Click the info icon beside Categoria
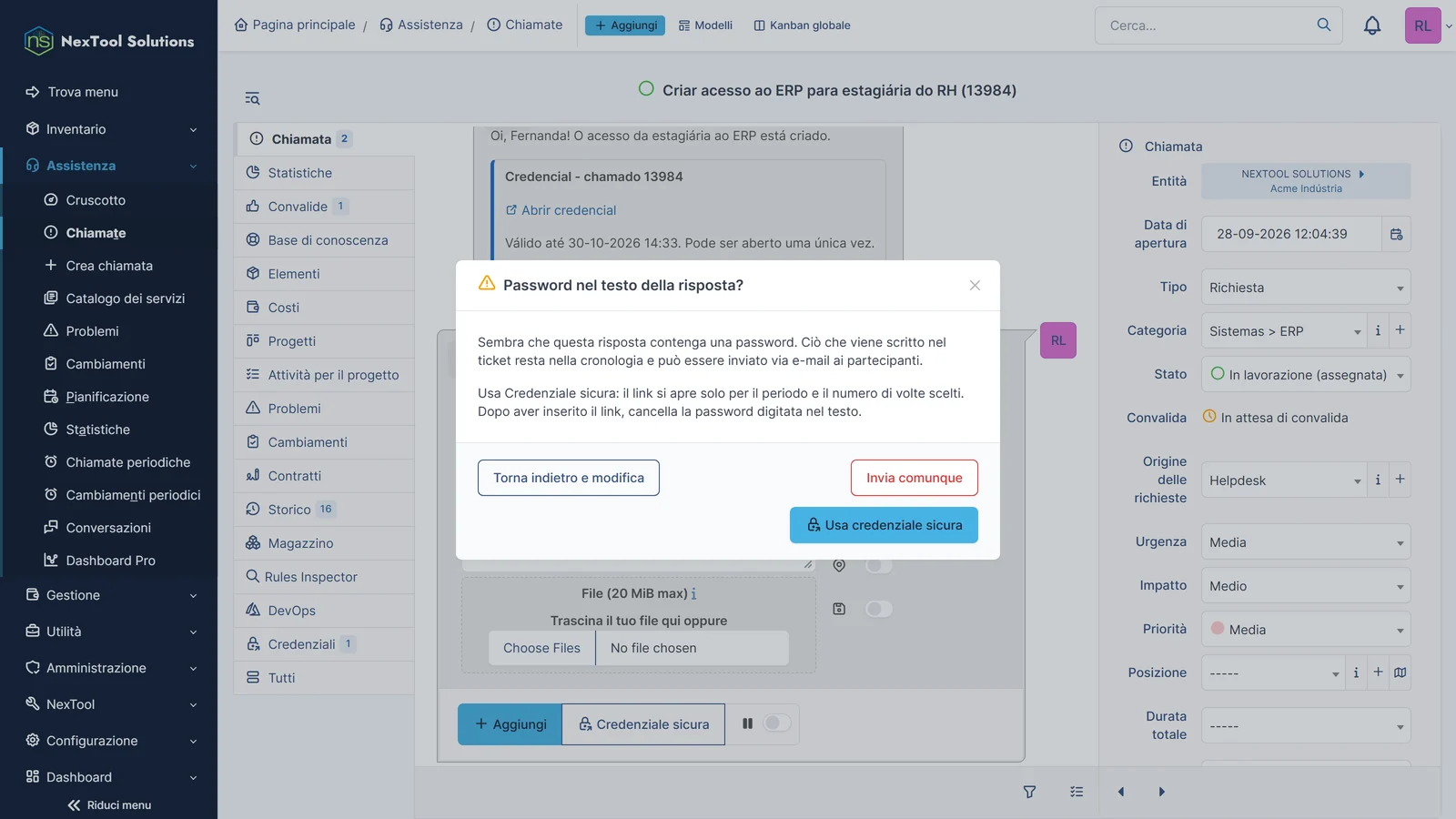 1378,330
